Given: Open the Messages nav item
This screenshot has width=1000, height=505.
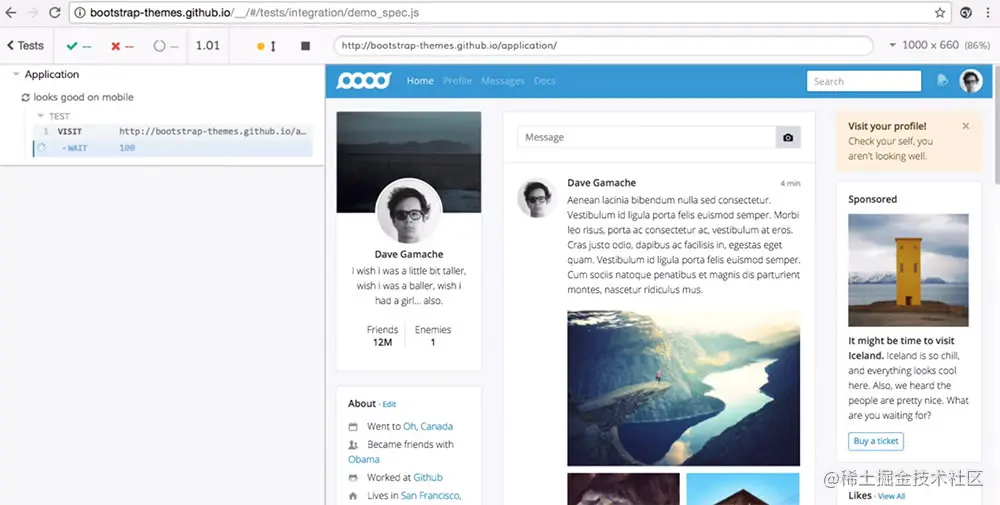Looking at the screenshot, I should click(x=503, y=81).
